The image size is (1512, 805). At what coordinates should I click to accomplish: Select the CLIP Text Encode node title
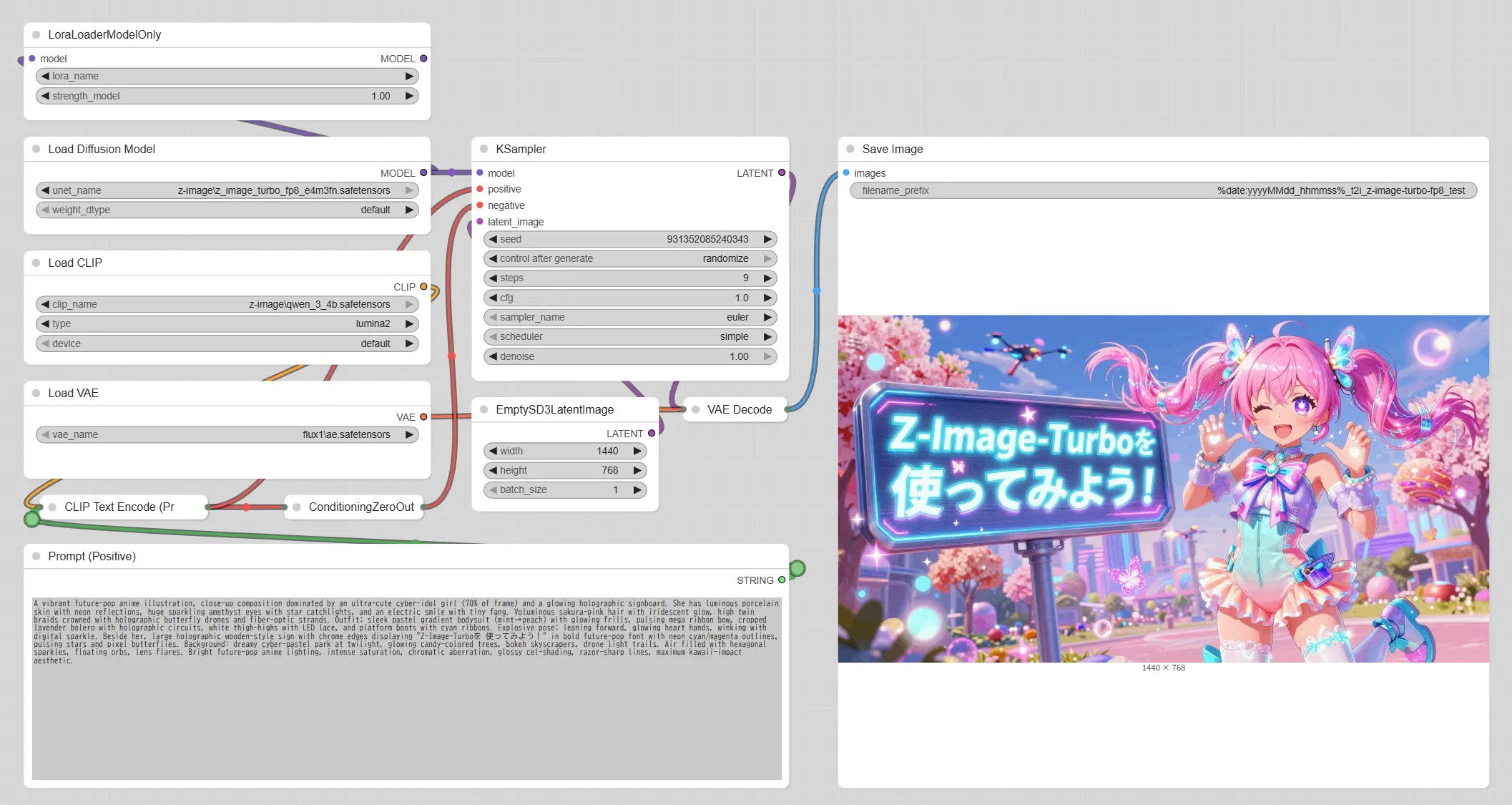119,507
